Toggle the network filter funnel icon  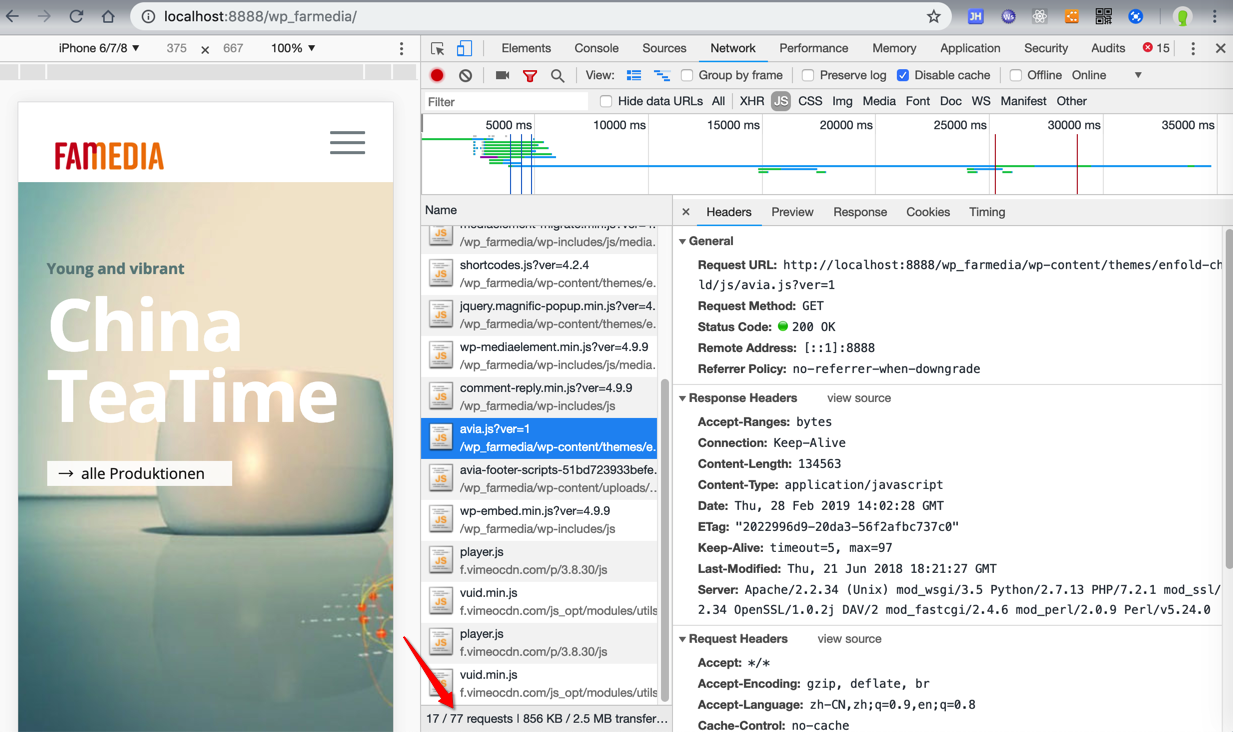(530, 76)
